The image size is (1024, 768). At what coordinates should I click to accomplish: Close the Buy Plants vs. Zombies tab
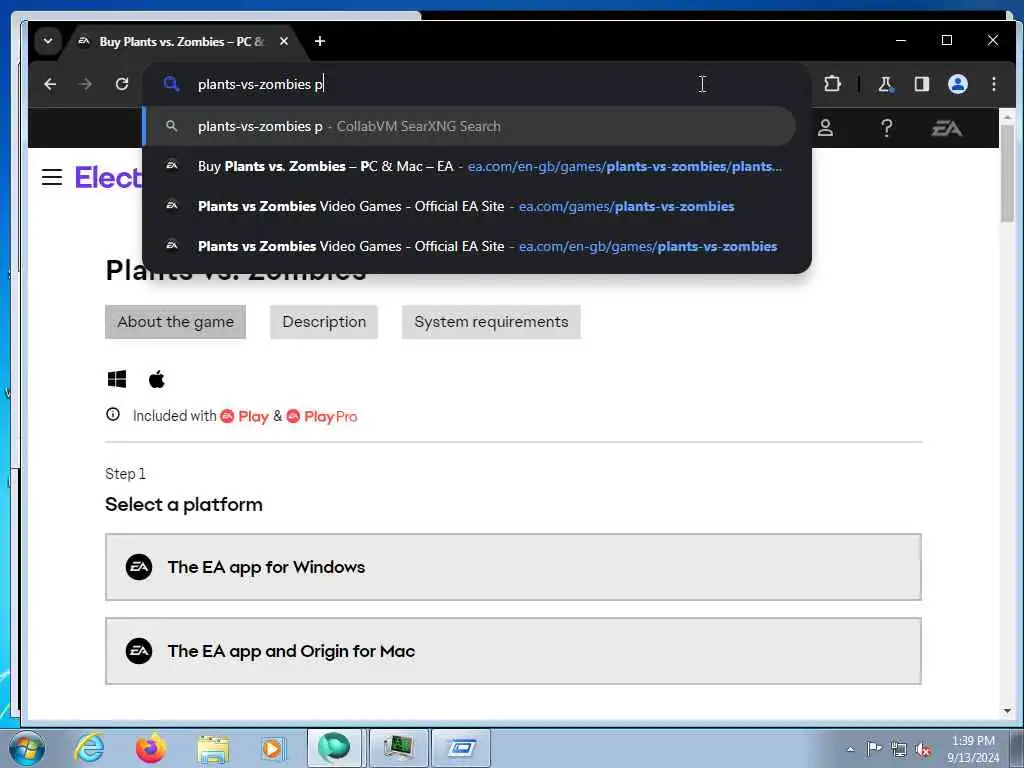pyautogui.click(x=284, y=41)
